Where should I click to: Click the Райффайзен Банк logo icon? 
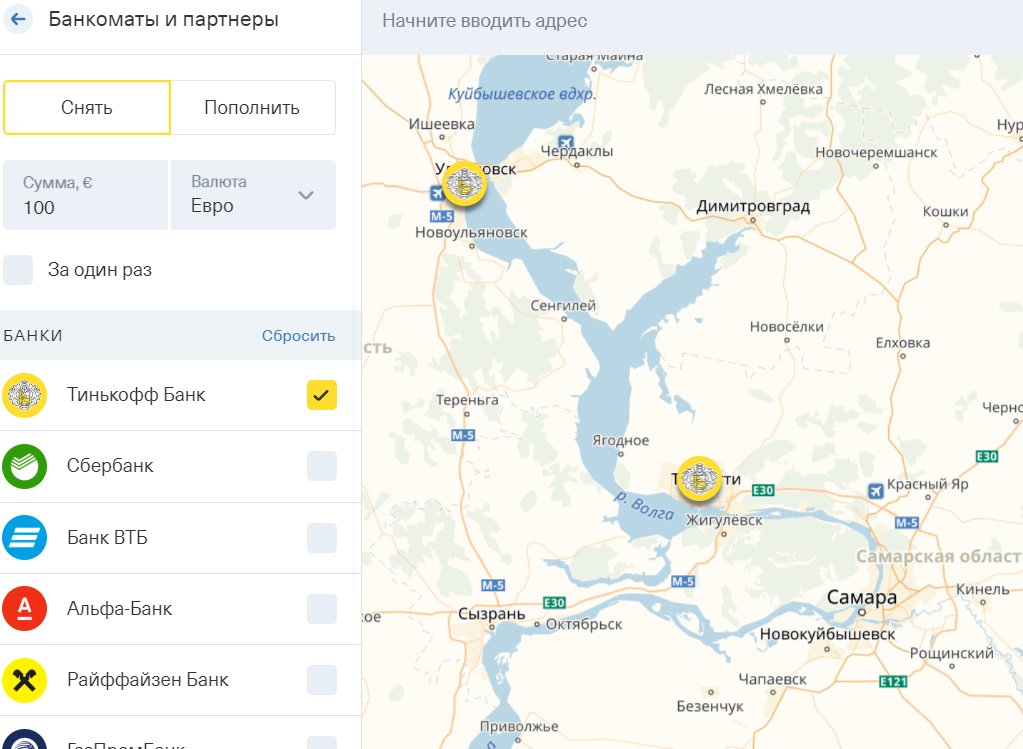[24, 680]
